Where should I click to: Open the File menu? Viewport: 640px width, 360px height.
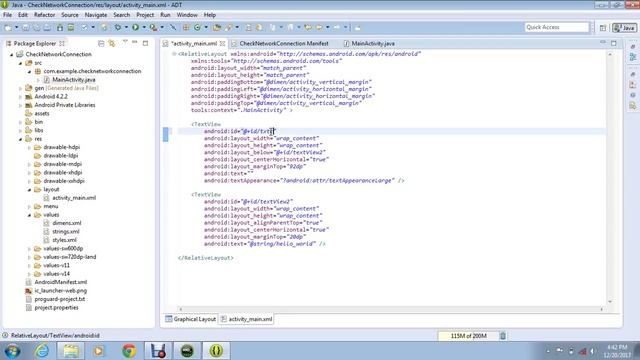pyautogui.click(x=7, y=15)
